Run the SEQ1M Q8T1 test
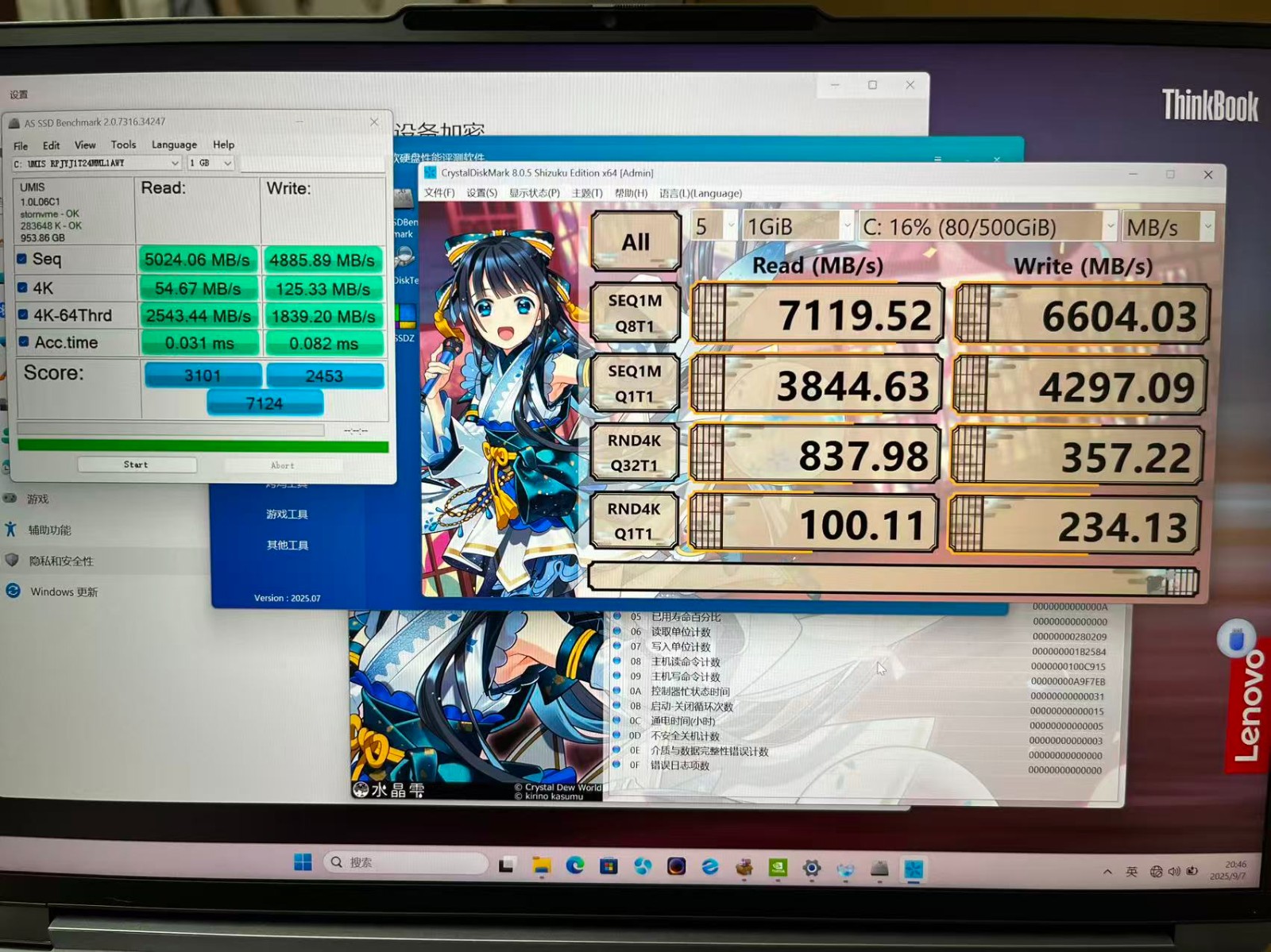The image size is (1271, 952). point(635,313)
